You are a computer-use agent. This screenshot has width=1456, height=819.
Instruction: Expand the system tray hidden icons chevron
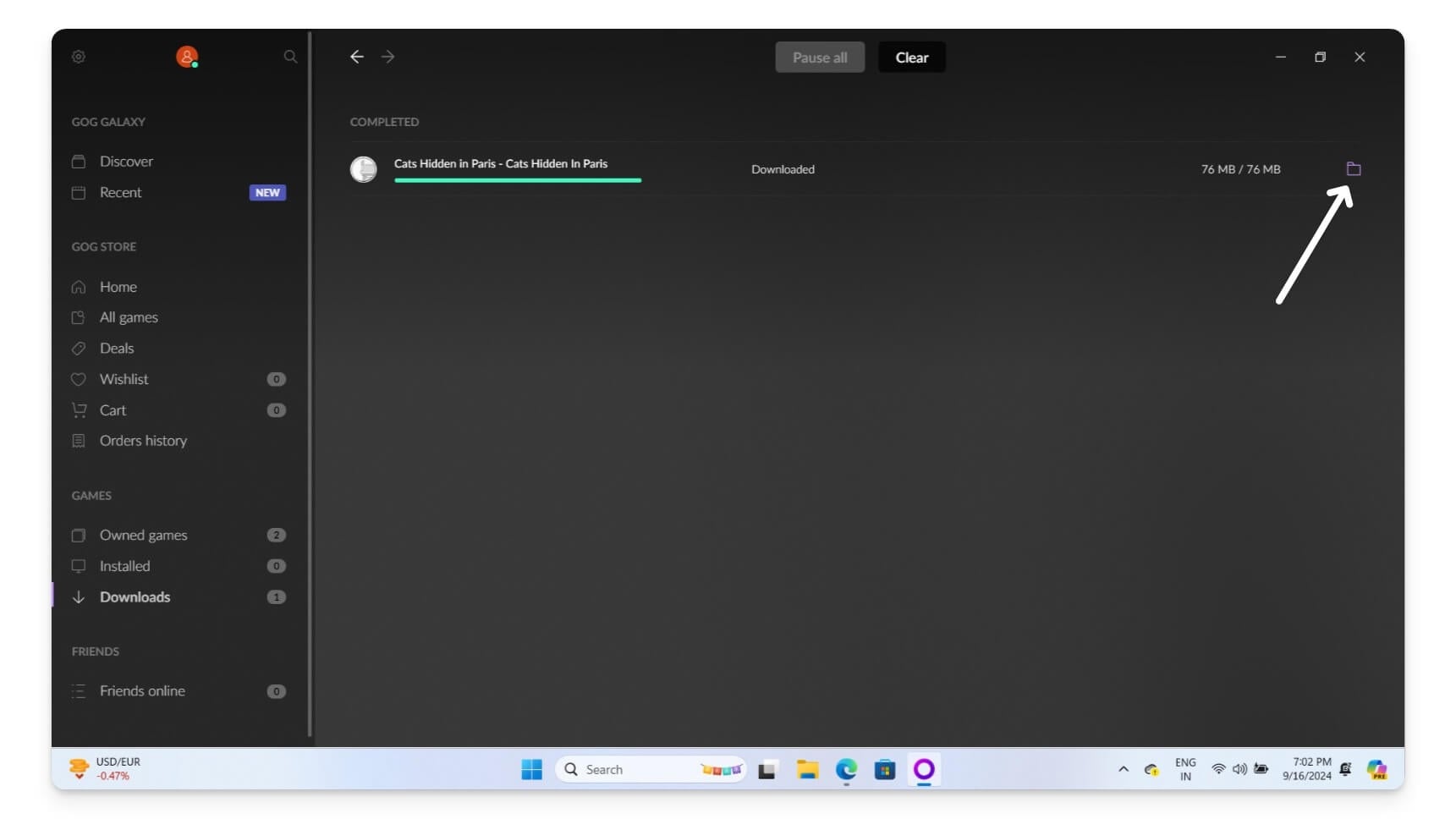[1124, 770]
